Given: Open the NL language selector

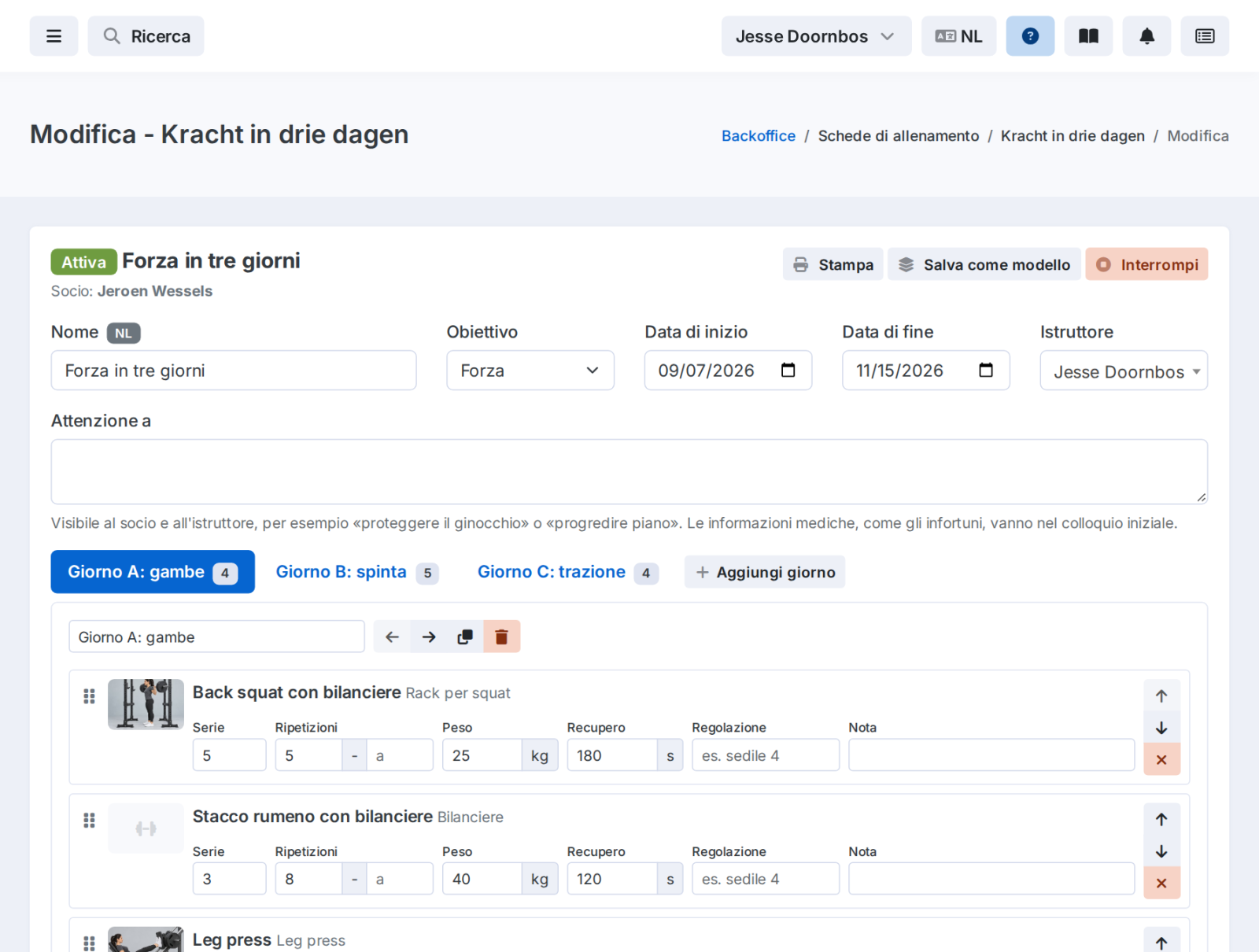Looking at the screenshot, I should pyautogui.click(x=958, y=36).
